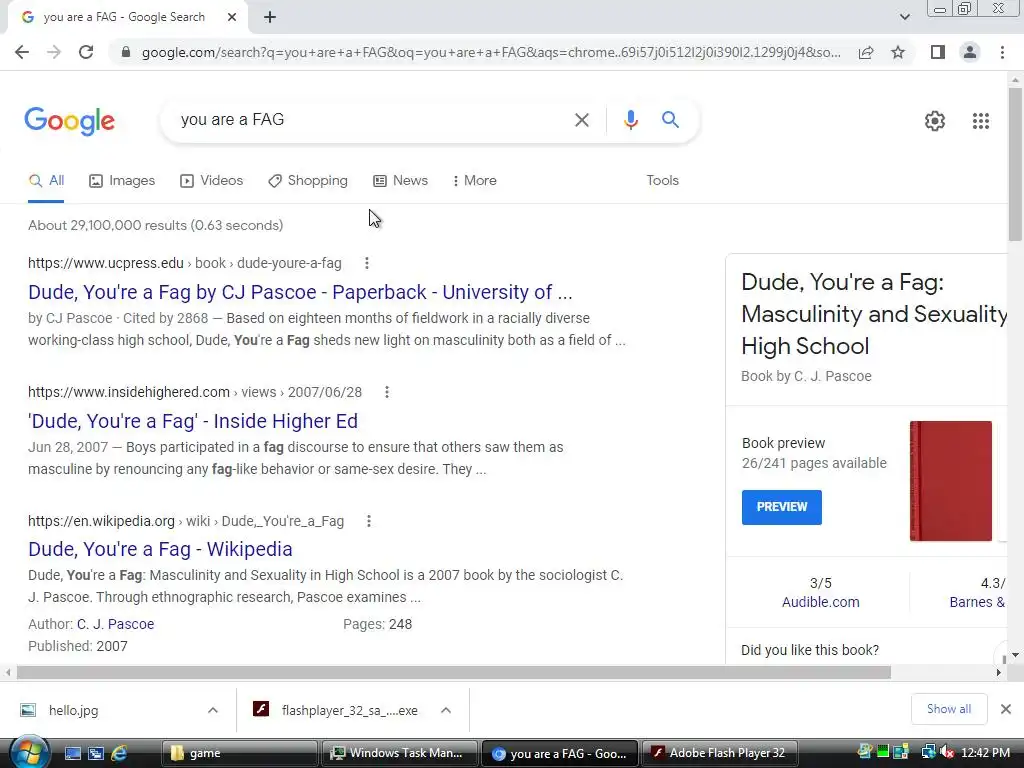Select the All results tab
This screenshot has height=768, width=1024.
coord(46,181)
